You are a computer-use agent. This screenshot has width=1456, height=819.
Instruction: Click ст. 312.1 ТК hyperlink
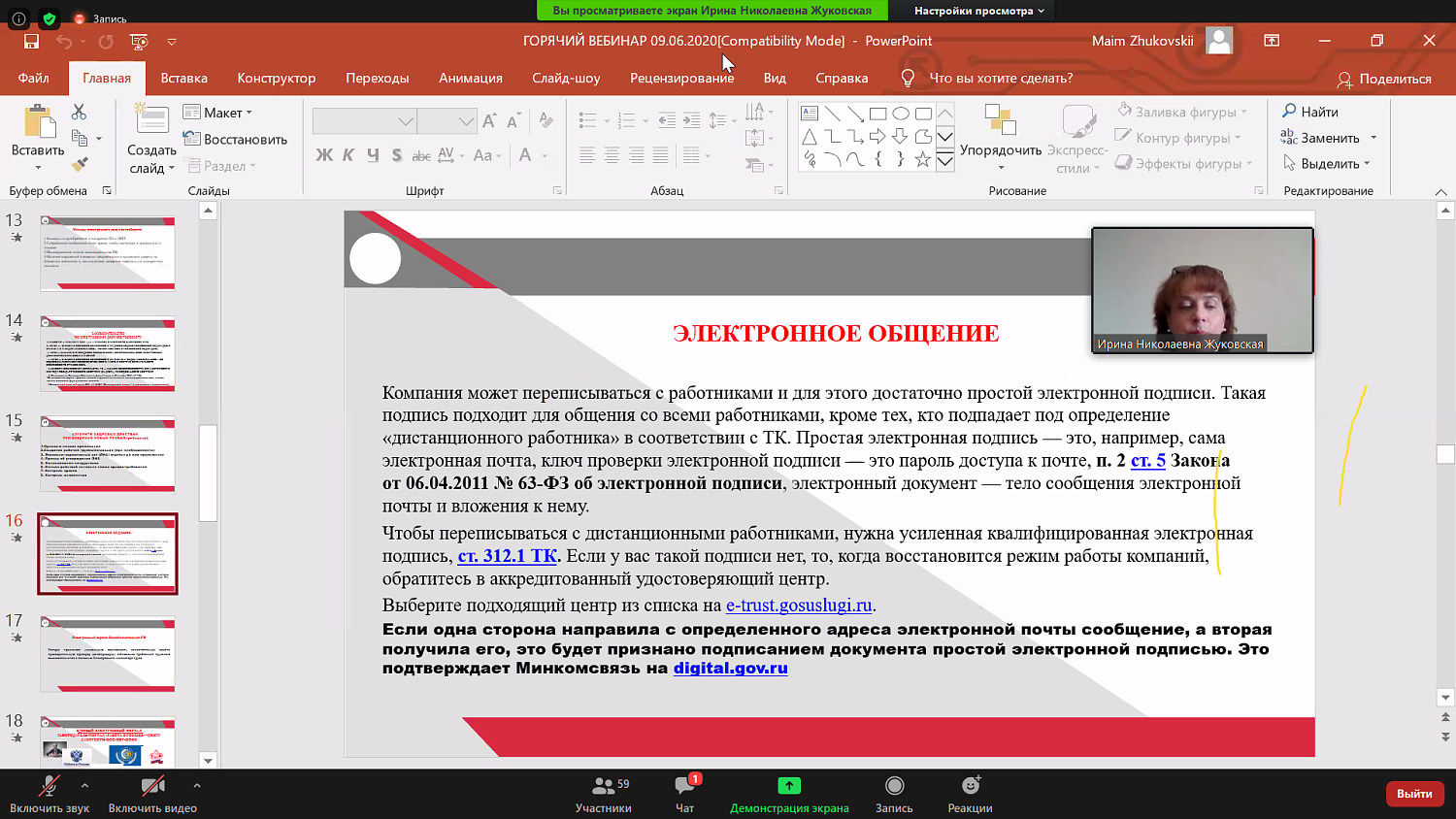coord(508,556)
